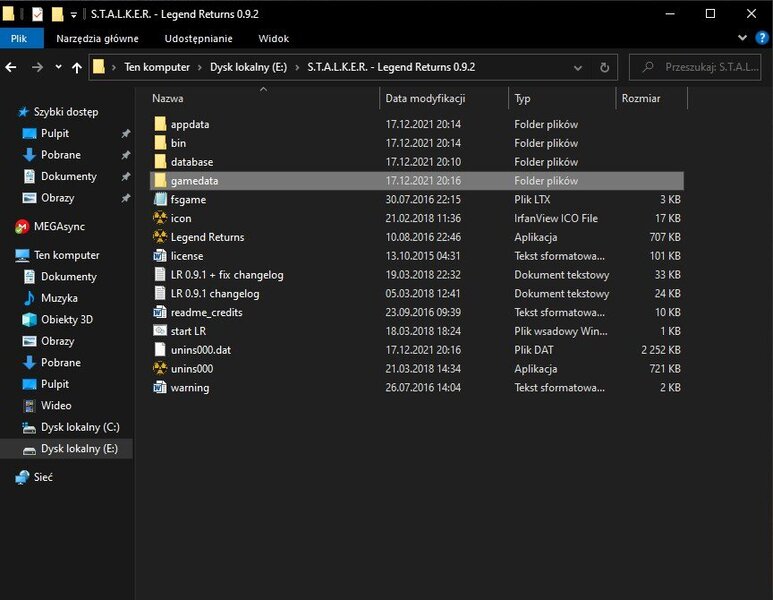773x600 pixels.
Task: Customize quick access toolbar dropdown
Action: (x=73, y=15)
